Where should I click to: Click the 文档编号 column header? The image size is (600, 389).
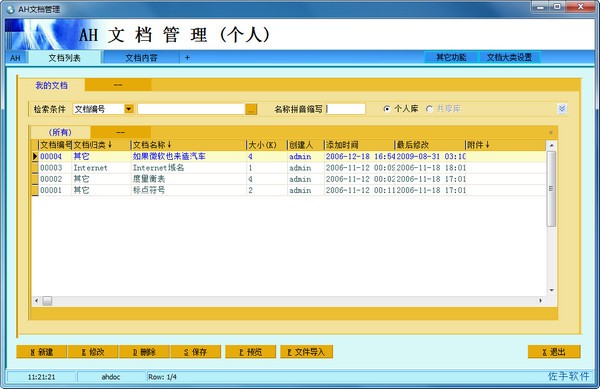coord(55,145)
